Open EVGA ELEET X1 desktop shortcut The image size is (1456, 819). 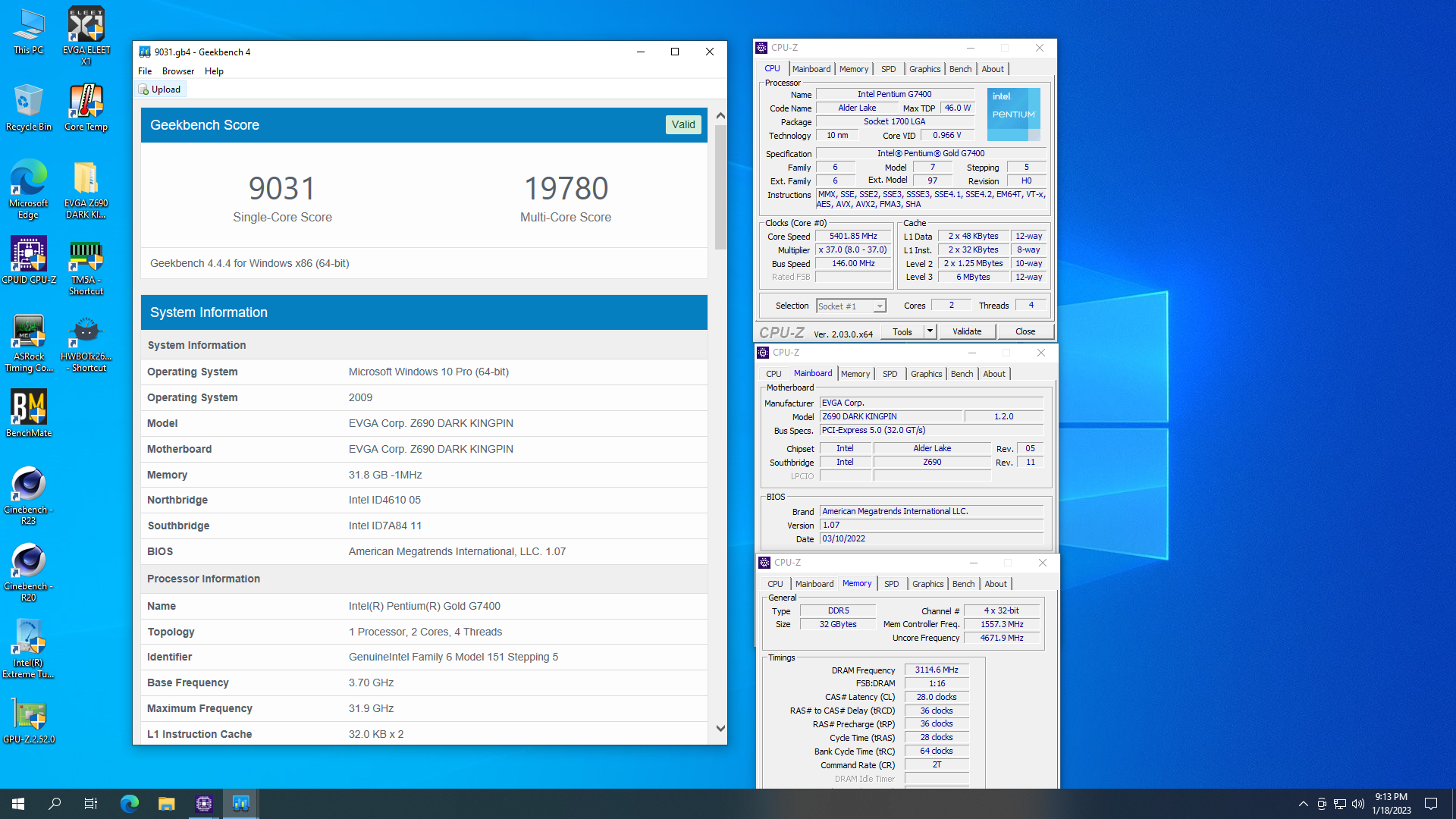(x=86, y=36)
